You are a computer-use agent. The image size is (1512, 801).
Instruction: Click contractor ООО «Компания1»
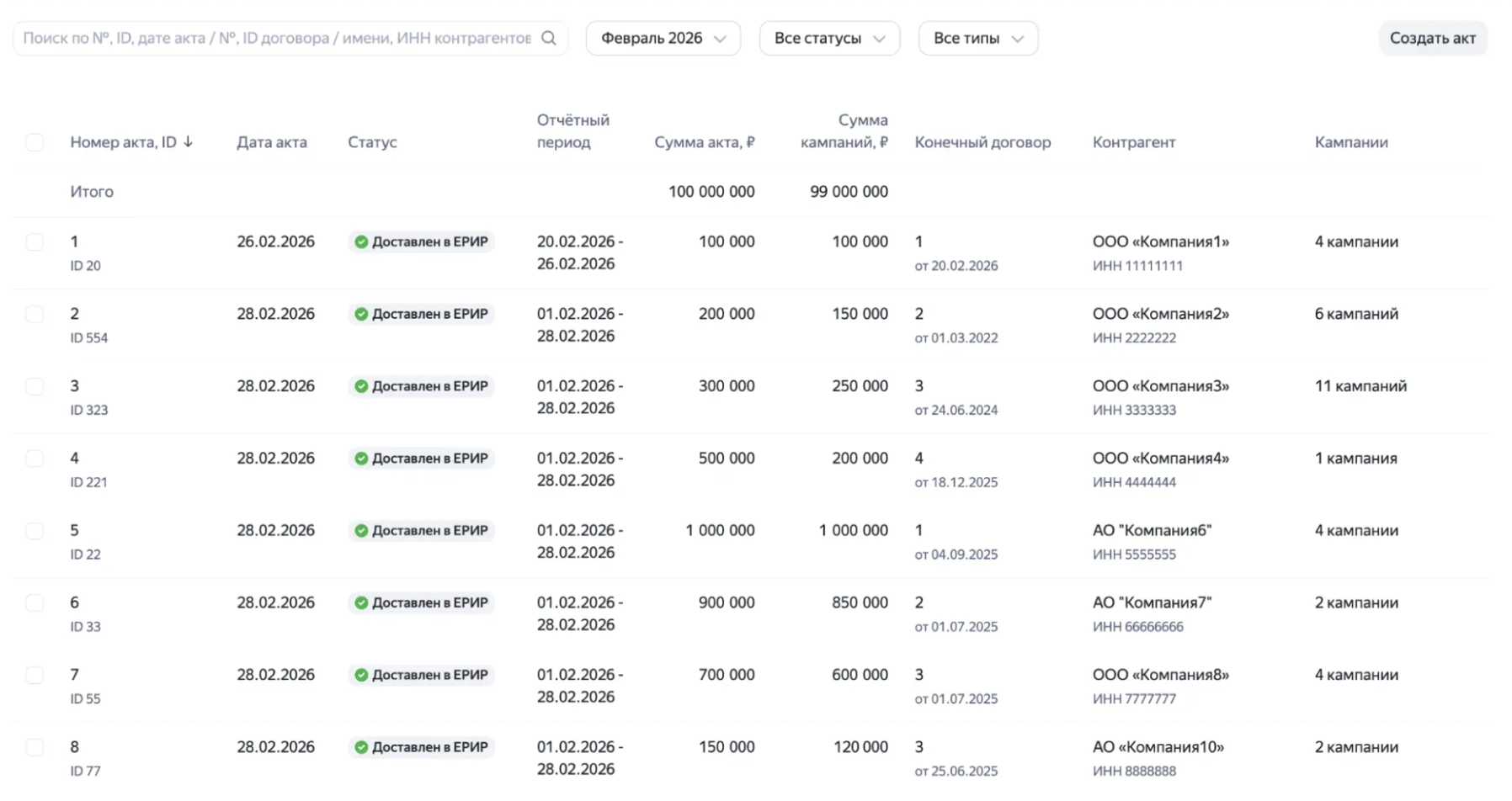pos(1160,242)
